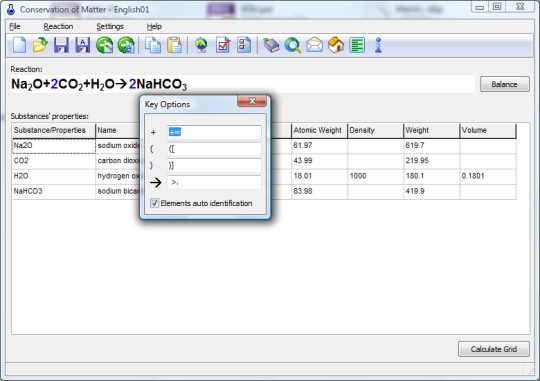Click density cell 1000
This screenshot has width=540, height=381.
tap(375, 176)
